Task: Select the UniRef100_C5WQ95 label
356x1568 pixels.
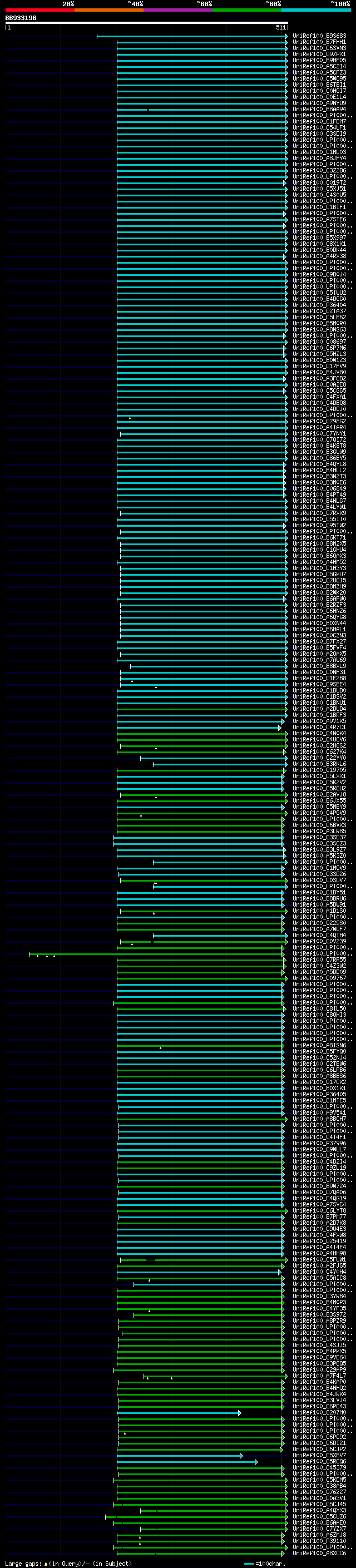Action: pyautogui.click(x=319, y=78)
